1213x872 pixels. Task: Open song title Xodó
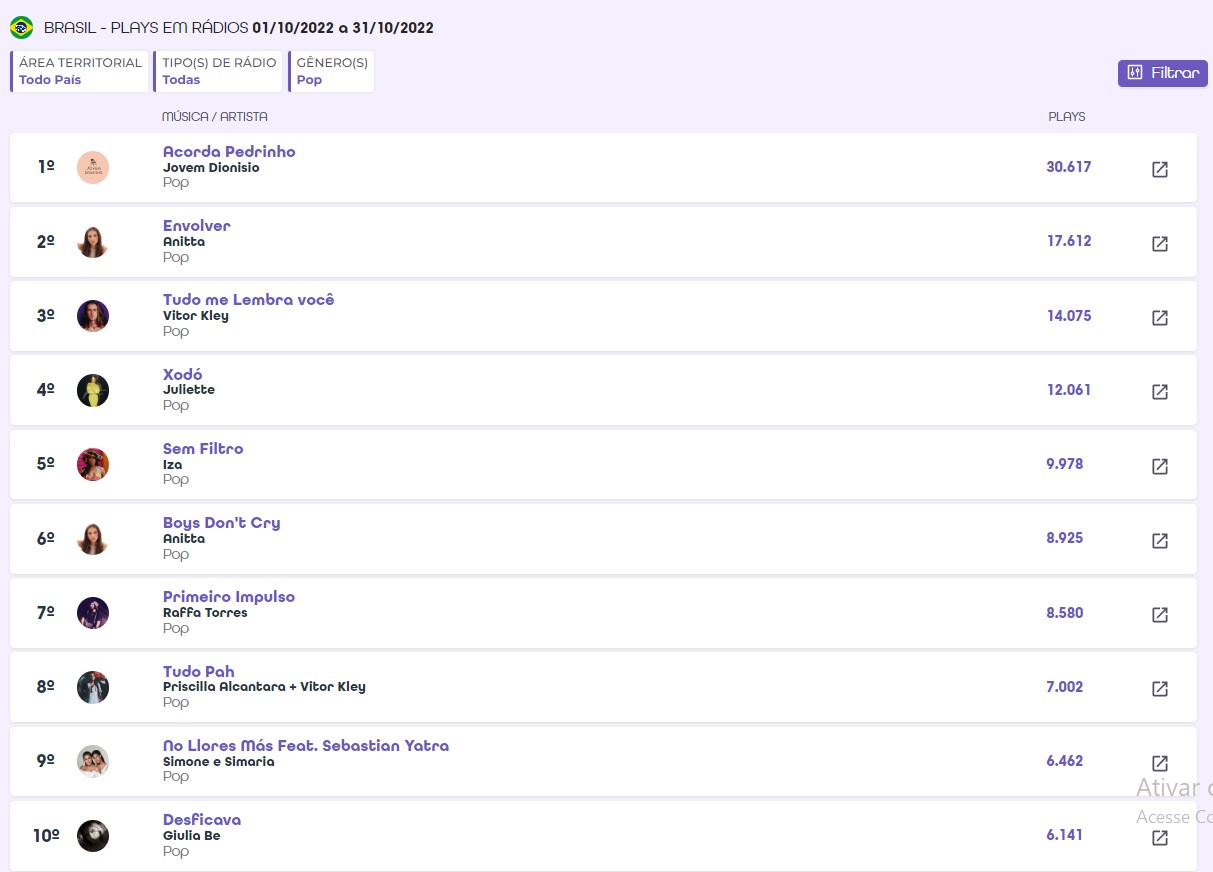coord(183,374)
